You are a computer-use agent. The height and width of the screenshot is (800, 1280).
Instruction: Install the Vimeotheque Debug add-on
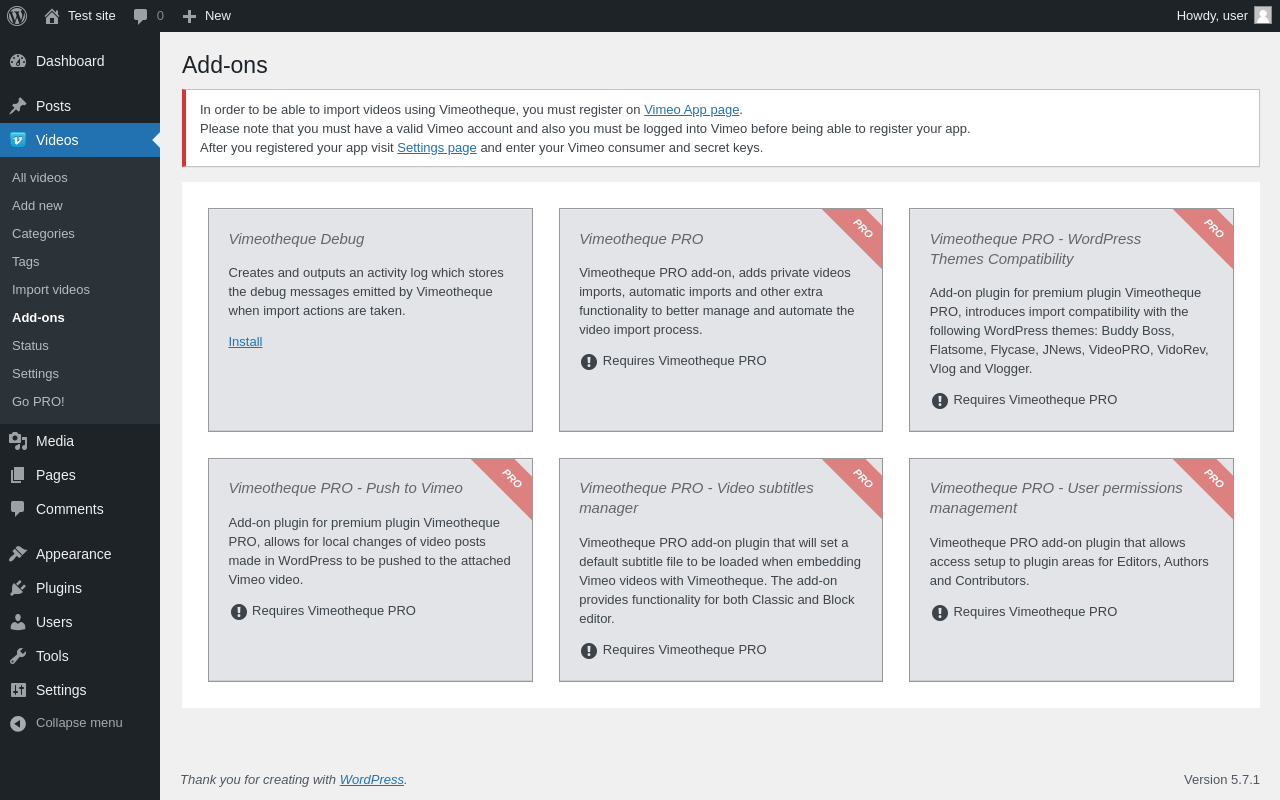[245, 342]
